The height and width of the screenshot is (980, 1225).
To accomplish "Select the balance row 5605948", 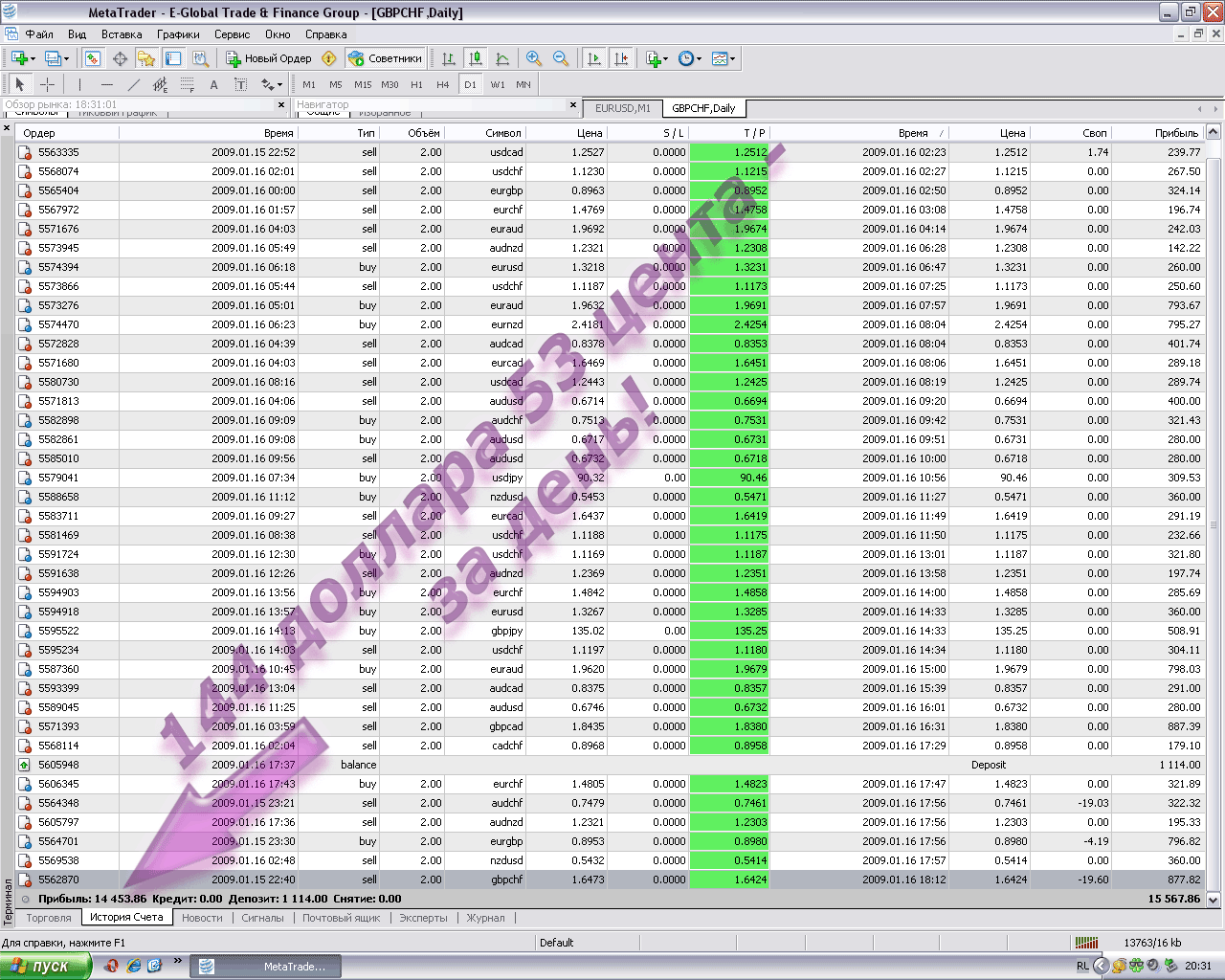I will (x=609, y=765).
